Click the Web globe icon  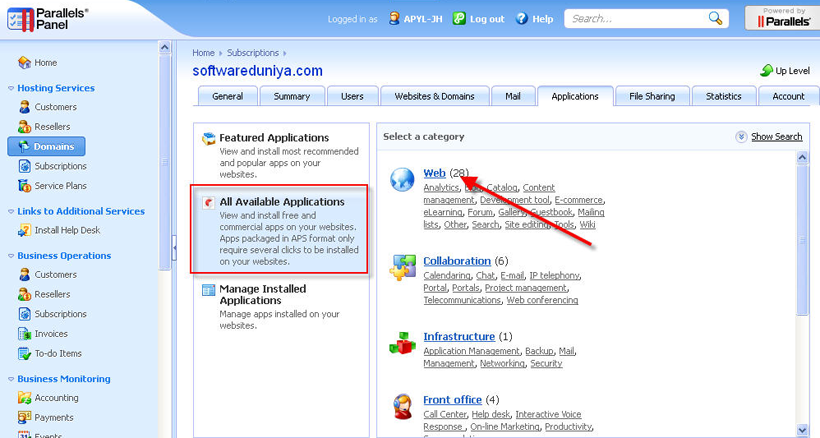point(402,179)
